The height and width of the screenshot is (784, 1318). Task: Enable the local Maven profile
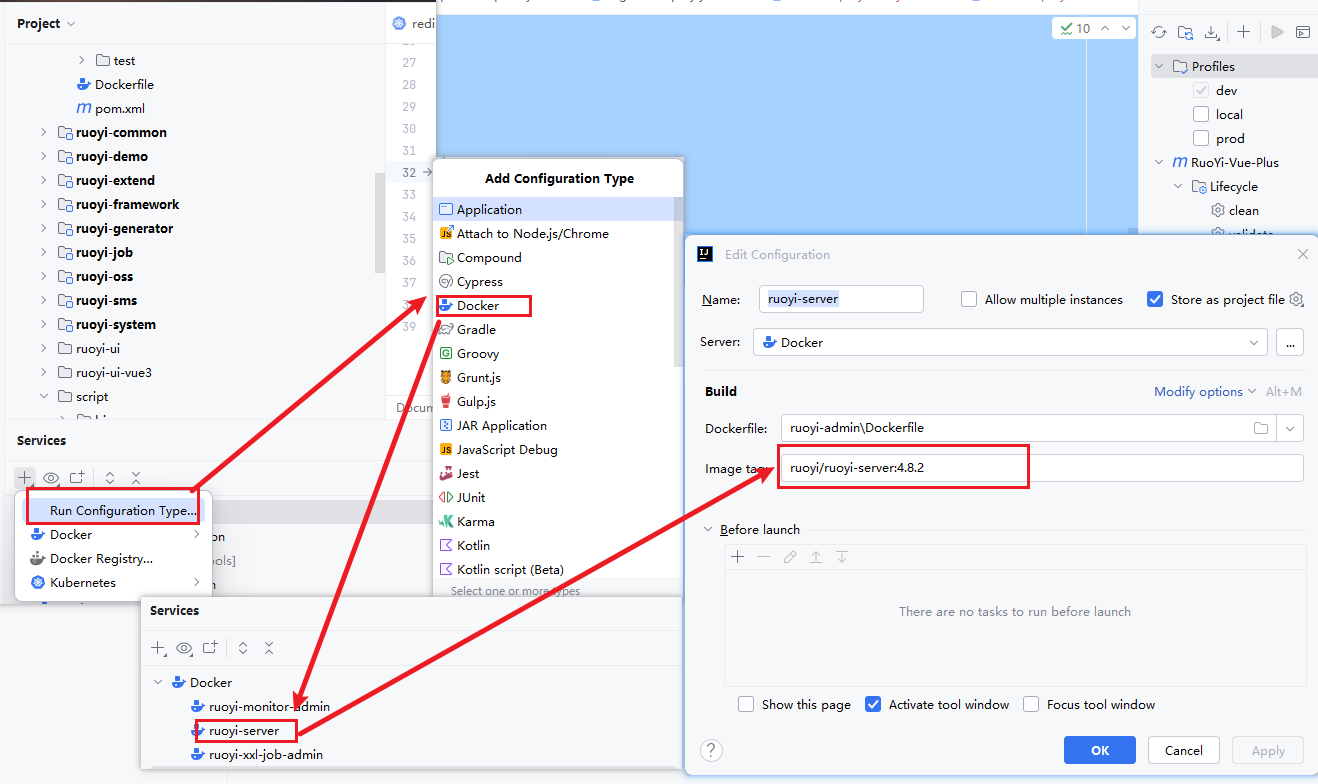(1201, 114)
